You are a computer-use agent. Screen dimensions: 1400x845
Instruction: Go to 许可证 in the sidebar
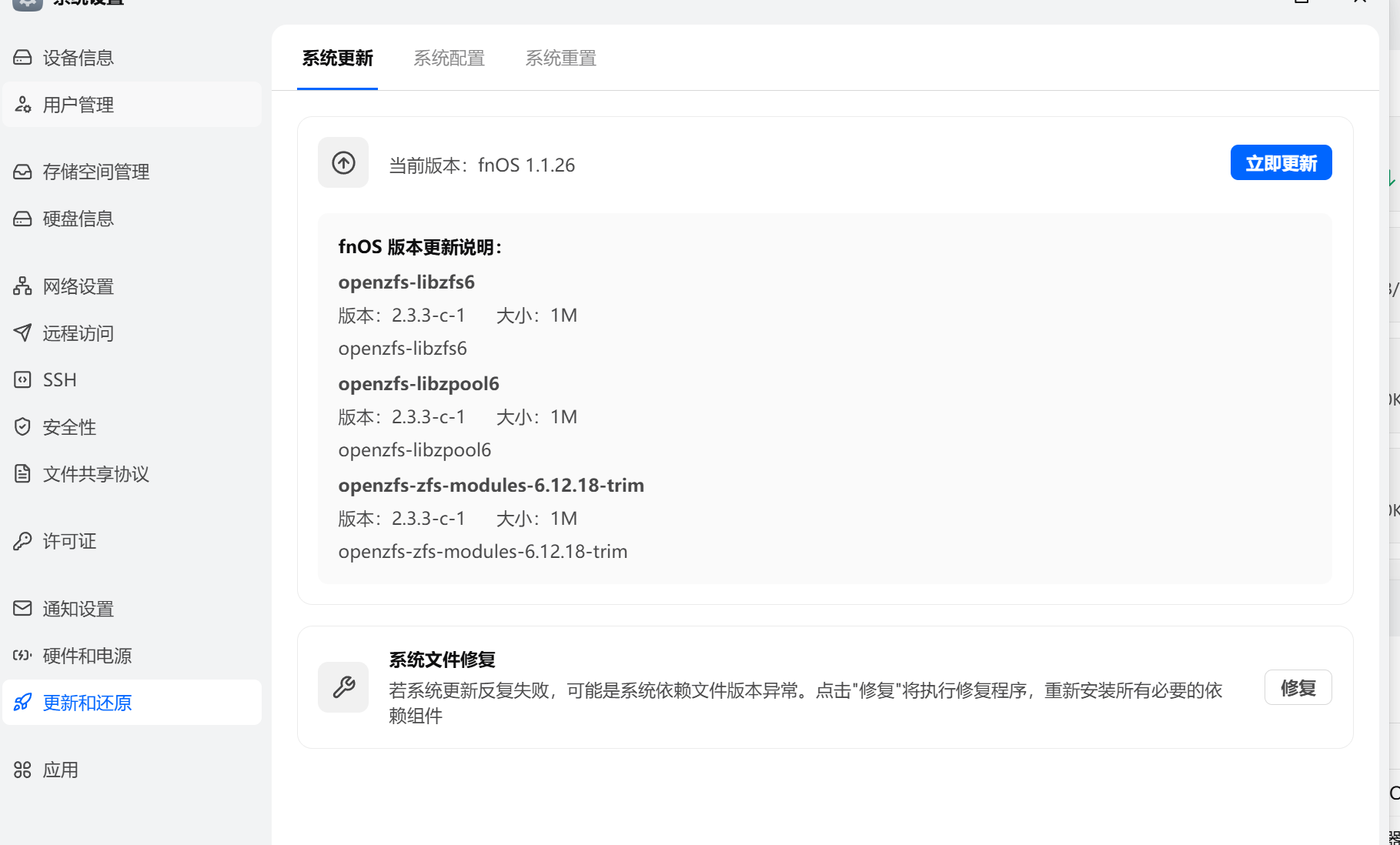pyautogui.click(x=132, y=541)
